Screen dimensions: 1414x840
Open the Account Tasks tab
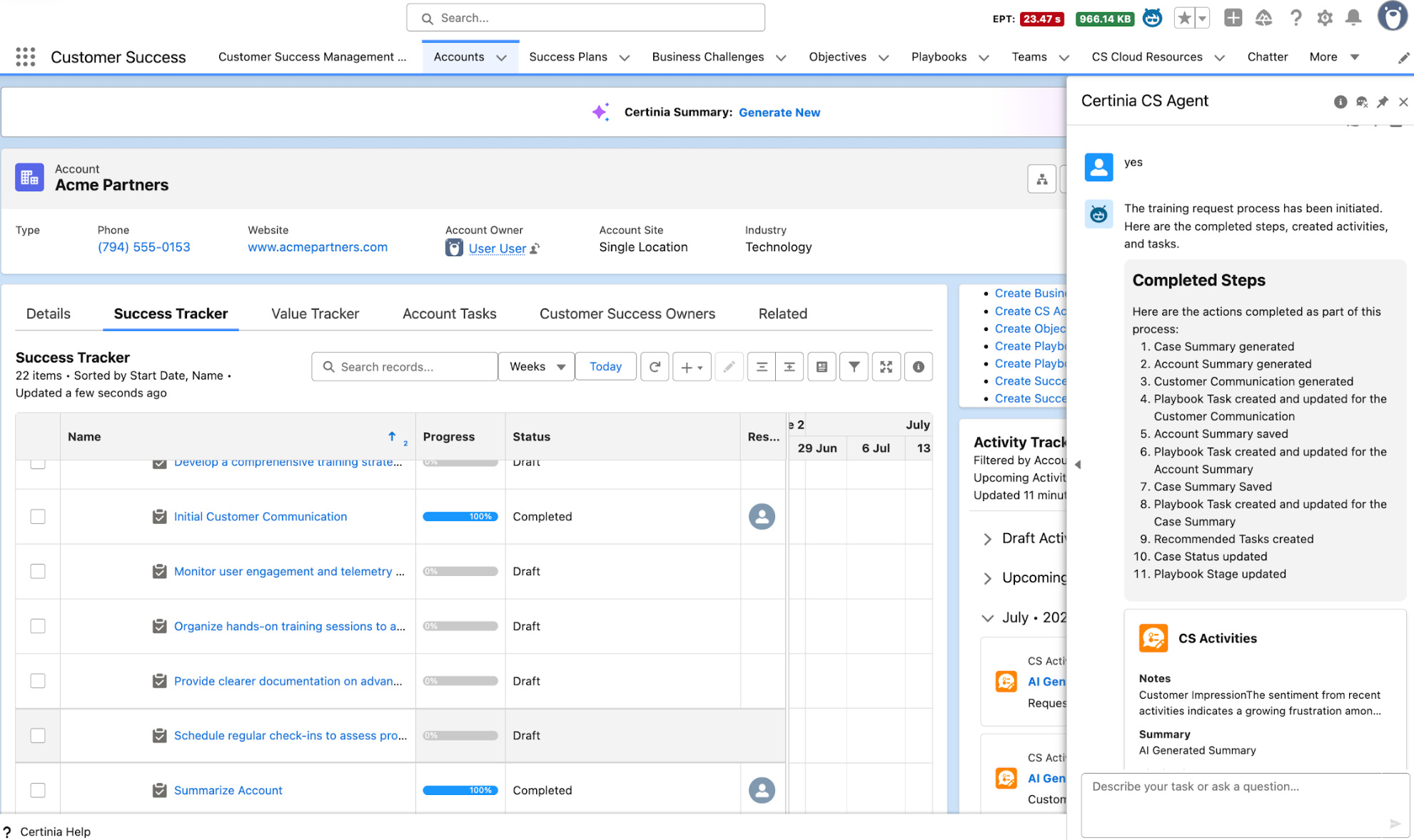[x=449, y=314]
